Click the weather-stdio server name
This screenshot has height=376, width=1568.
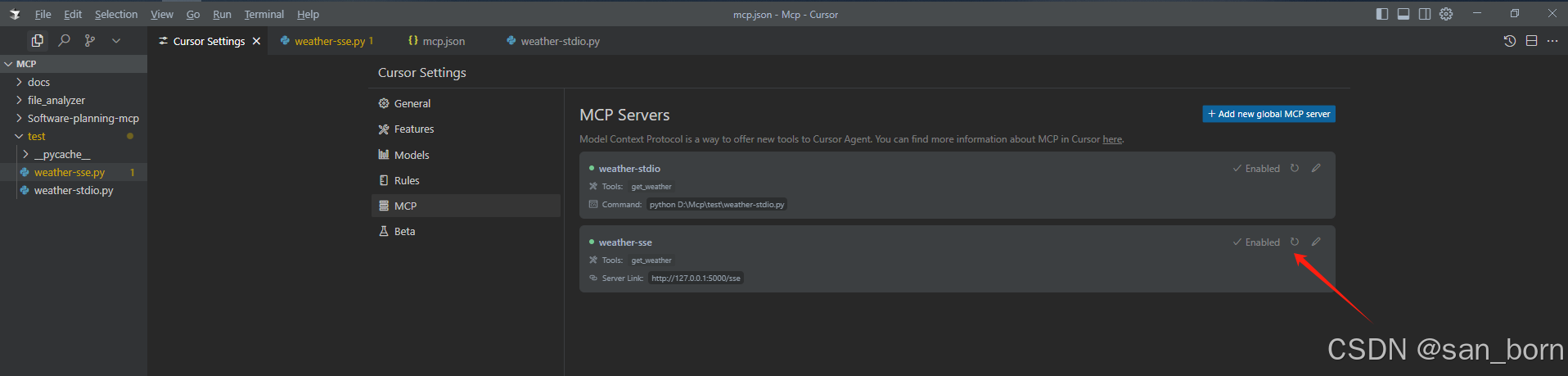click(x=629, y=169)
